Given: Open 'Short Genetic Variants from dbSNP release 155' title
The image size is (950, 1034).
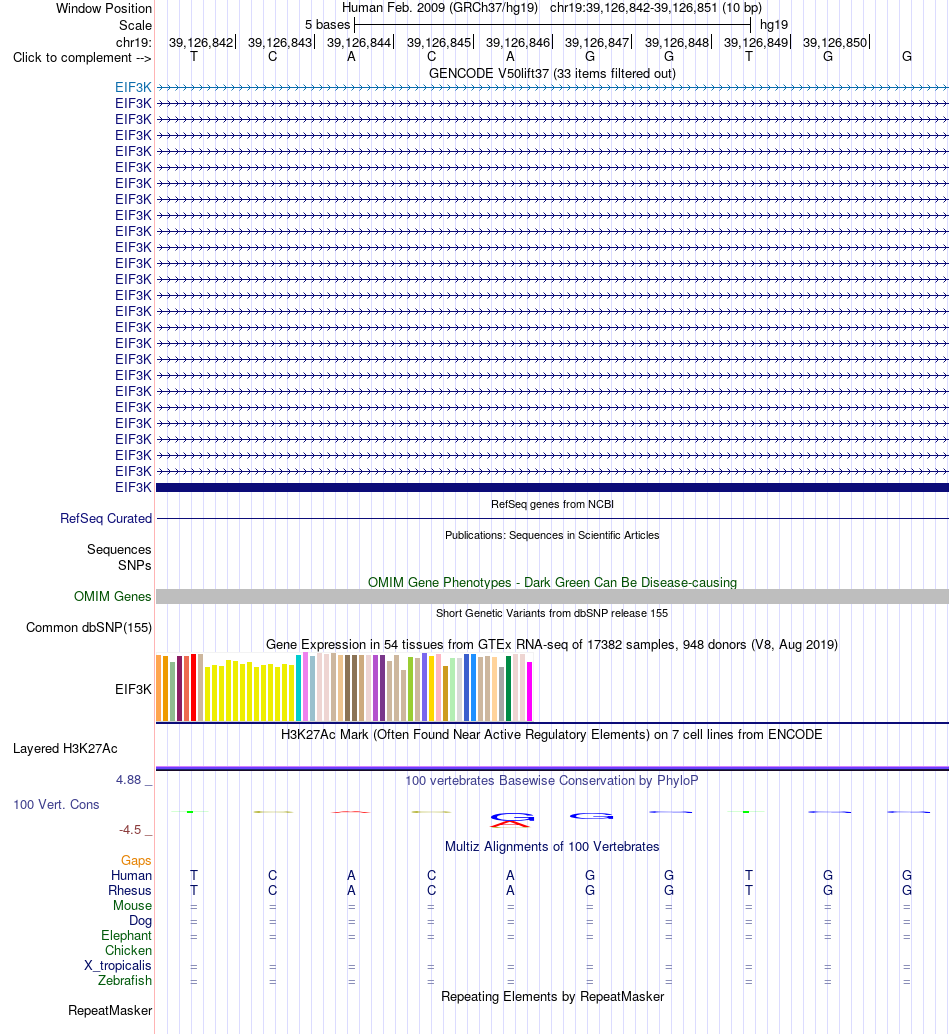Looking at the screenshot, I should pyautogui.click(x=552, y=613).
